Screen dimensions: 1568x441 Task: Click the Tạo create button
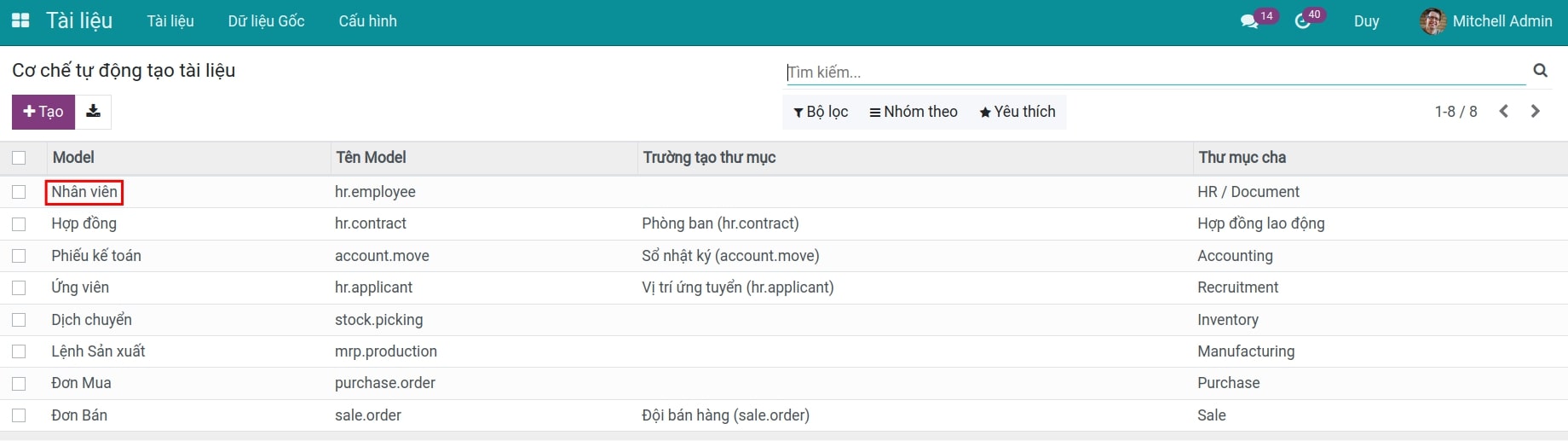pyautogui.click(x=43, y=112)
